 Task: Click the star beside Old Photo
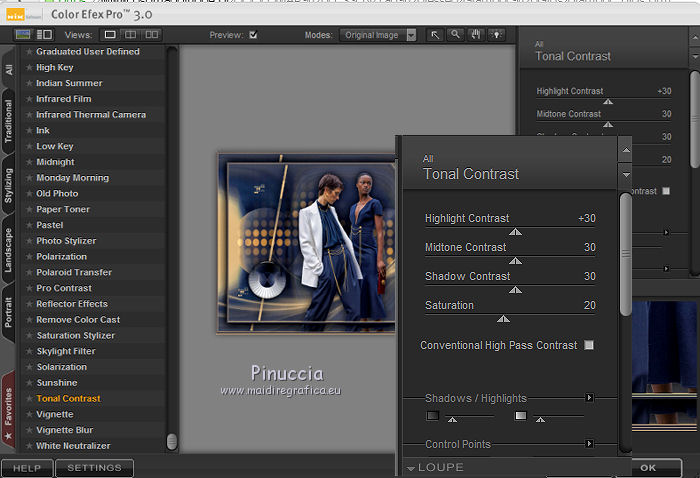[29, 194]
